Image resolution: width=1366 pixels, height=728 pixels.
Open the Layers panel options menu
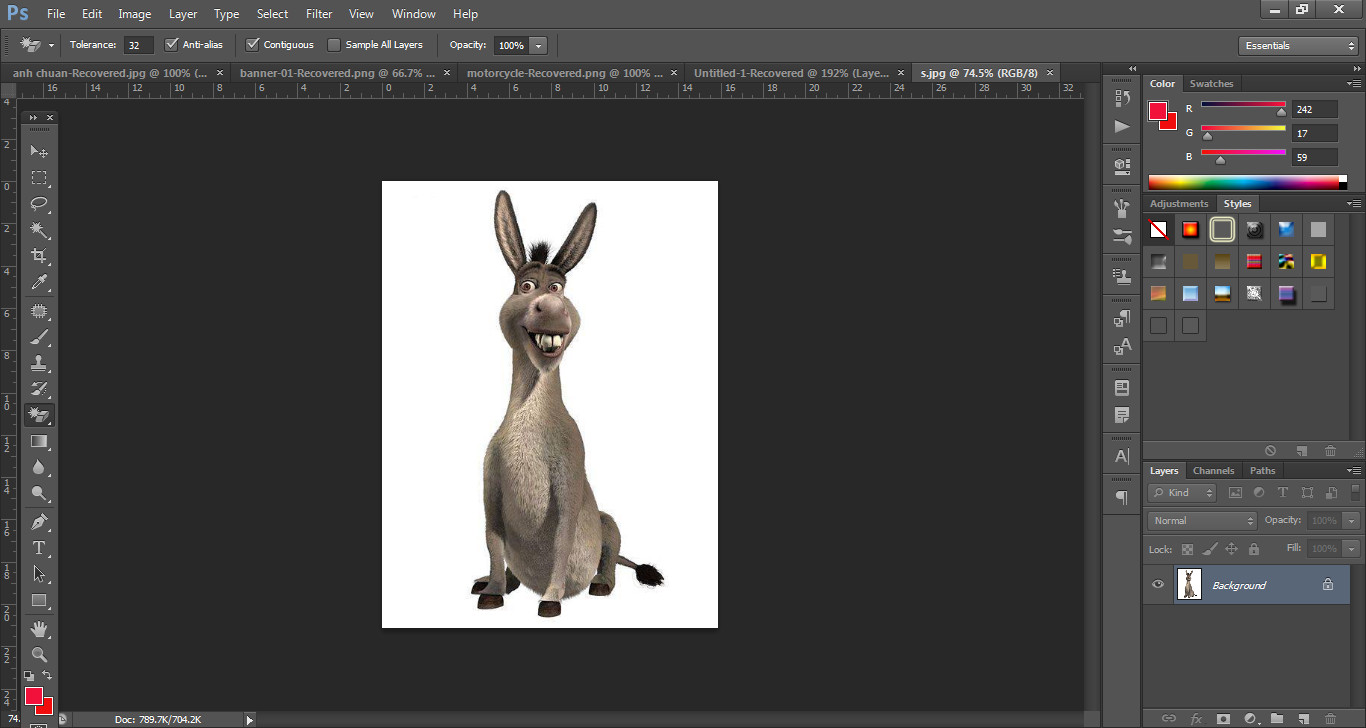point(1353,471)
